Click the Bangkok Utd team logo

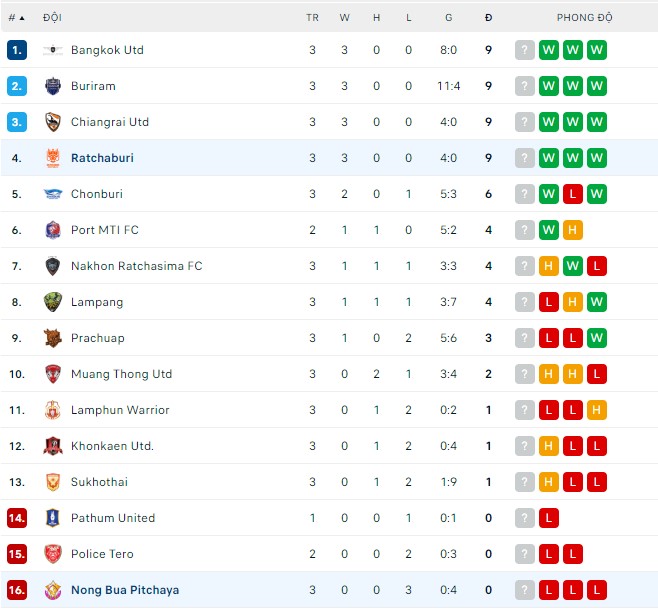click(53, 50)
